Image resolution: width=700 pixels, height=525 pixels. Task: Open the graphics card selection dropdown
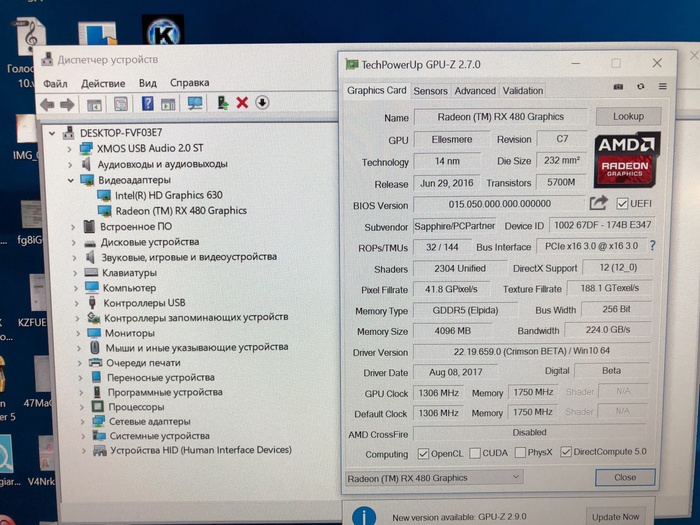tap(433, 478)
